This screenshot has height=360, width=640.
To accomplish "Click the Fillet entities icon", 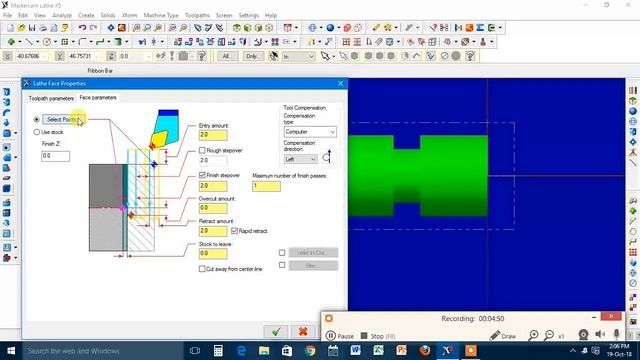I will [x=82, y=42].
